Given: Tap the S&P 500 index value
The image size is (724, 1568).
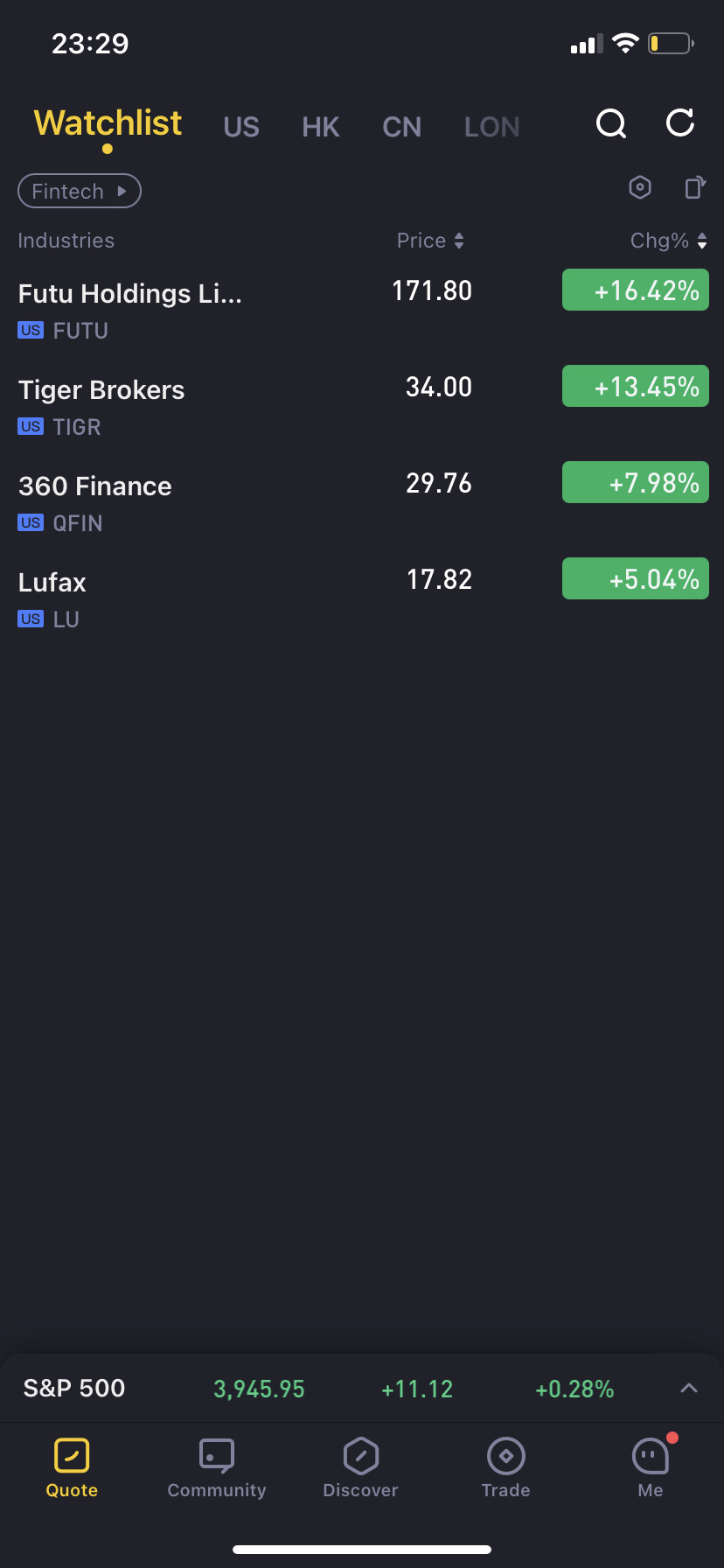Looking at the screenshot, I should pyautogui.click(x=259, y=1389).
